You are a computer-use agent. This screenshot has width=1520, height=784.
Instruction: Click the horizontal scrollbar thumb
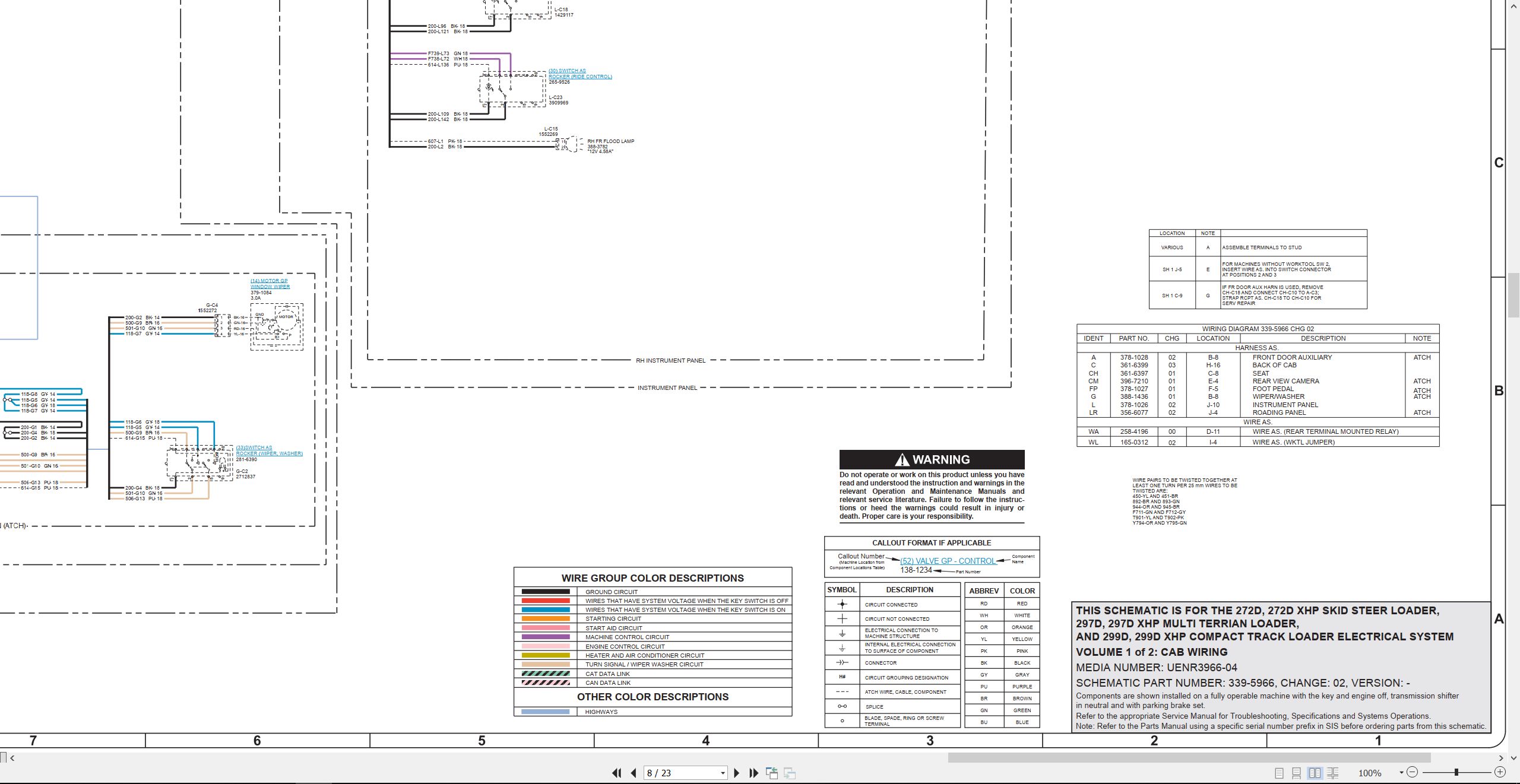1189,758
